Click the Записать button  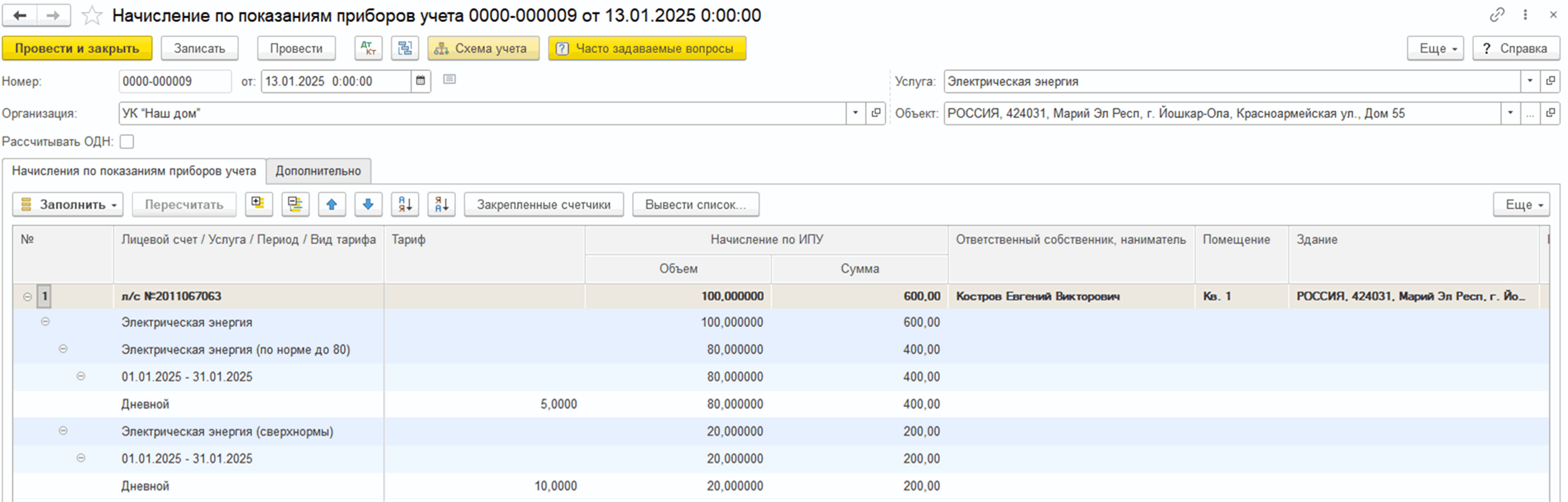[x=200, y=48]
